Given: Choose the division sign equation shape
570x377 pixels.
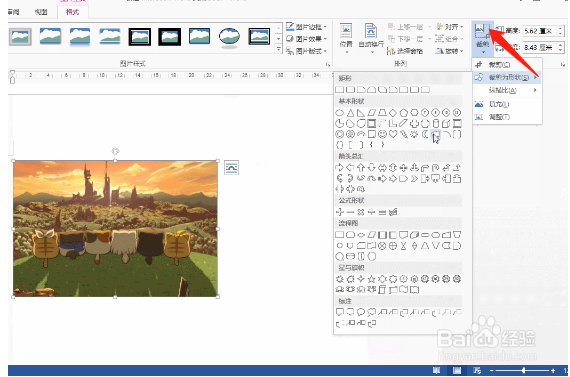Looking at the screenshot, I should pos(372,212).
